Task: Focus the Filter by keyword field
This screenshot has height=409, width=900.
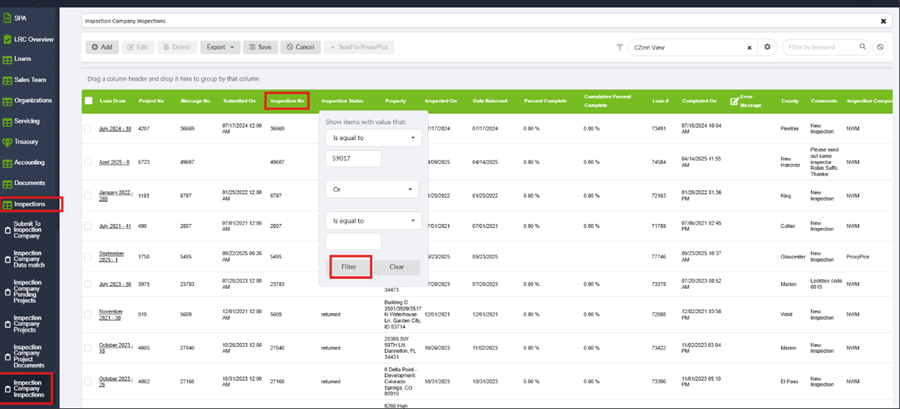Action: click(821, 47)
